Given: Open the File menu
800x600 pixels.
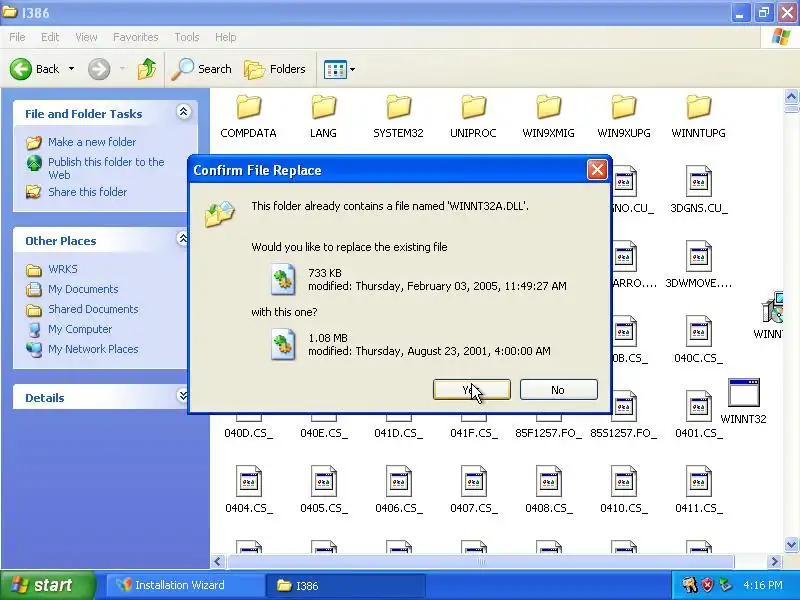Looking at the screenshot, I should click(x=17, y=37).
